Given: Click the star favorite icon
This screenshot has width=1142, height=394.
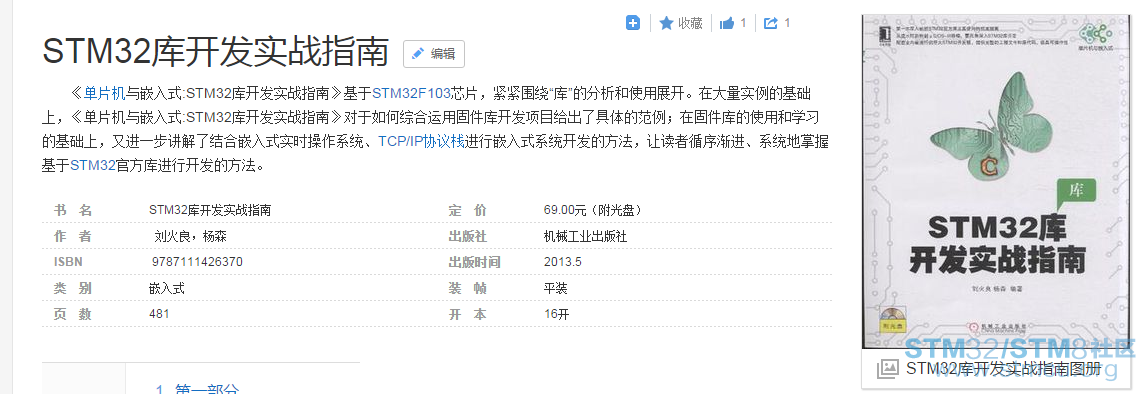Looking at the screenshot, I should tap(666, 23).
